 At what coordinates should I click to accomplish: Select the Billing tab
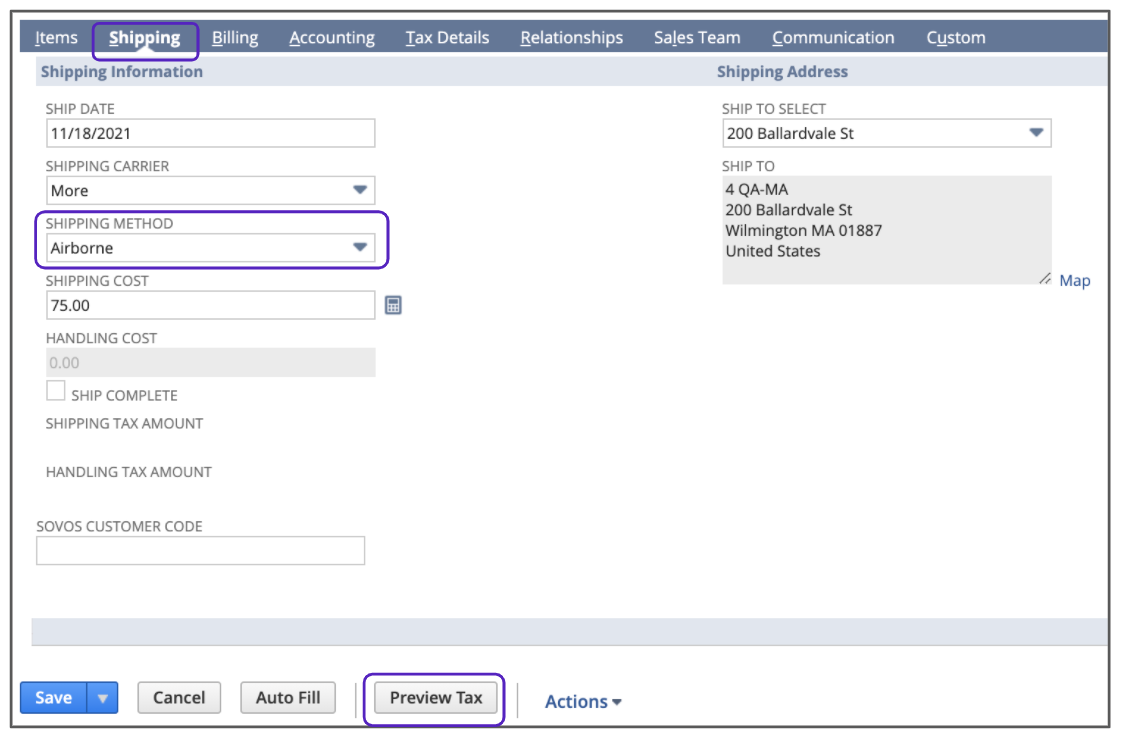click(x=235, y=38)
